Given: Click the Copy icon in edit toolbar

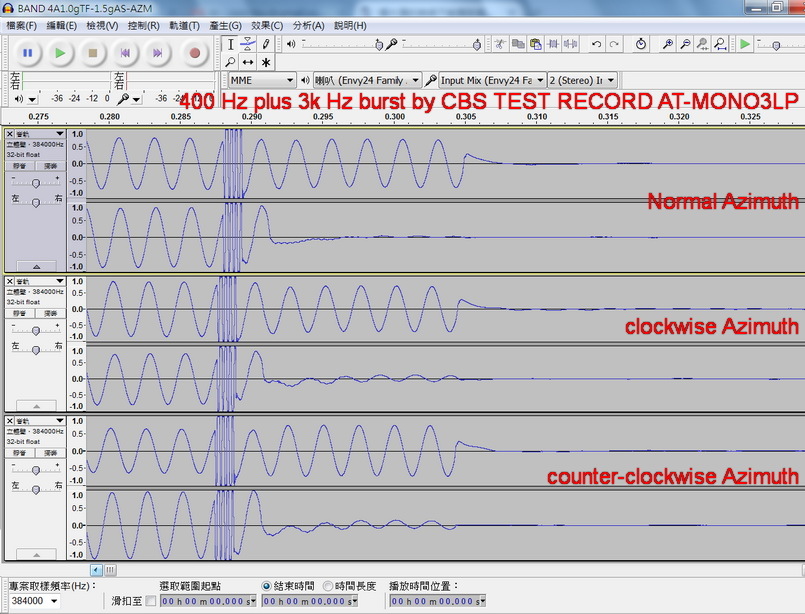Looking at the screenshot, I should (518, 45).
